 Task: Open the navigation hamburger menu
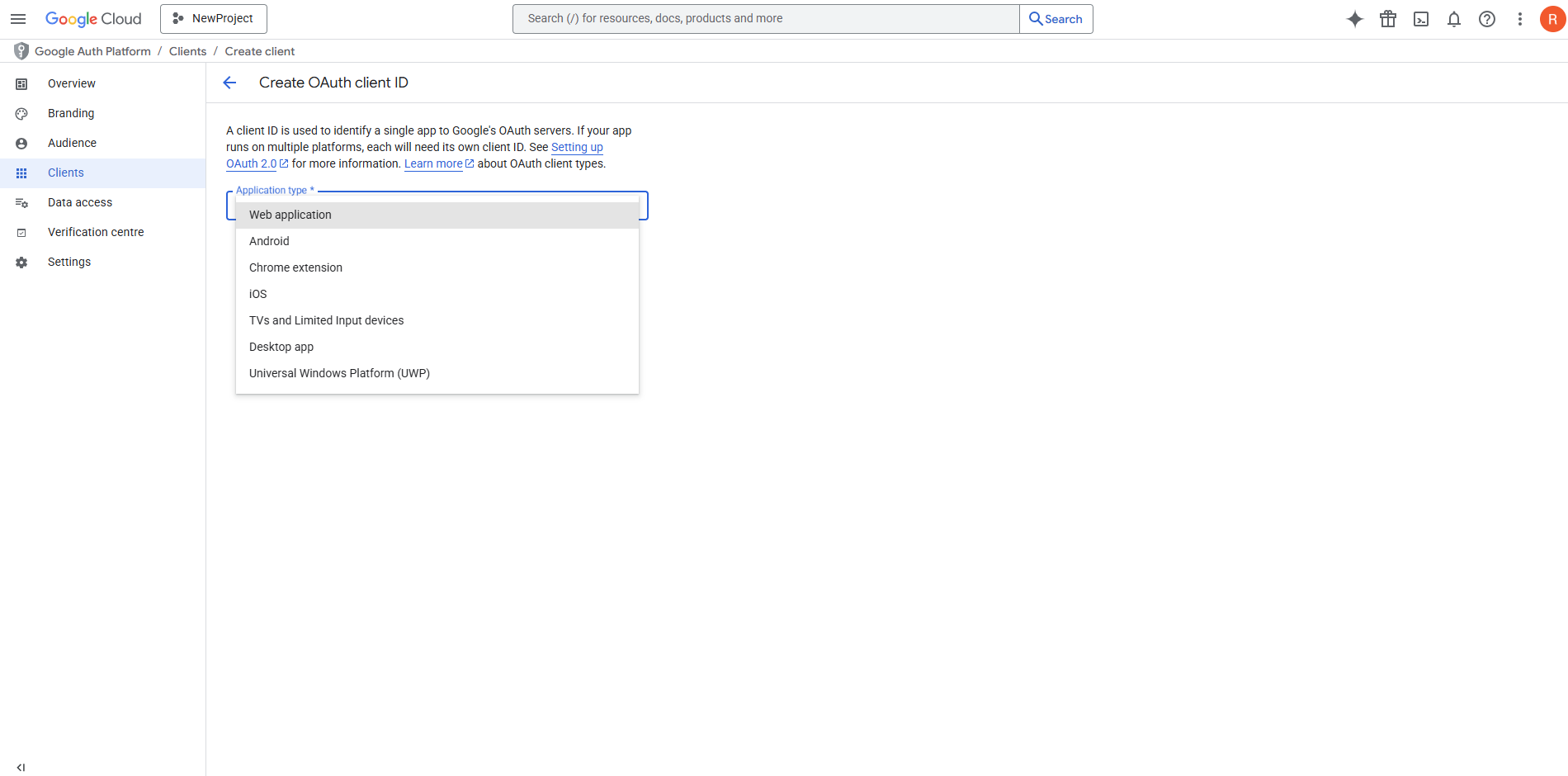tap(18, 18)
